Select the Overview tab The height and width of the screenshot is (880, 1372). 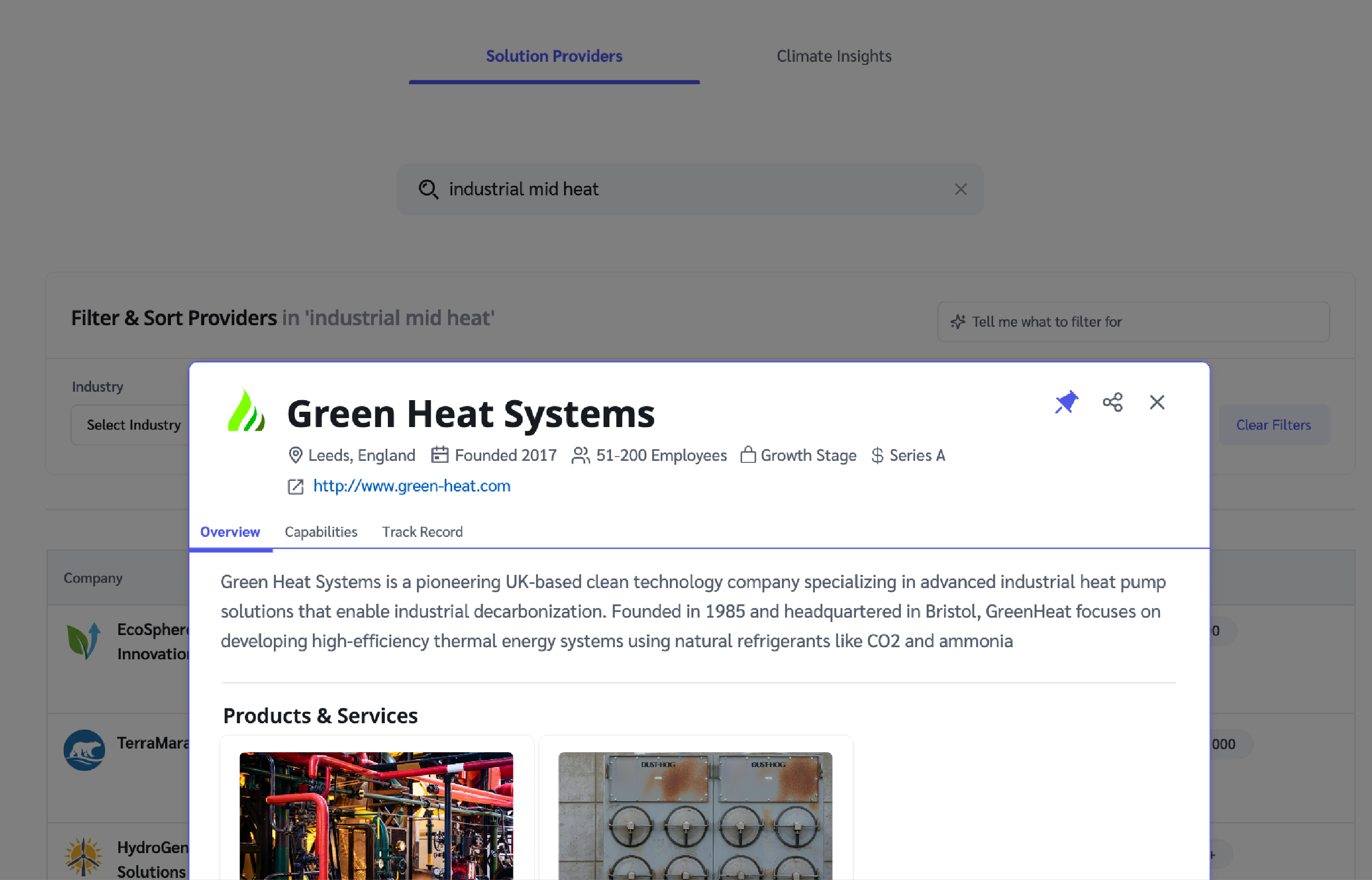pyautogui.click(x=230, y=532)
